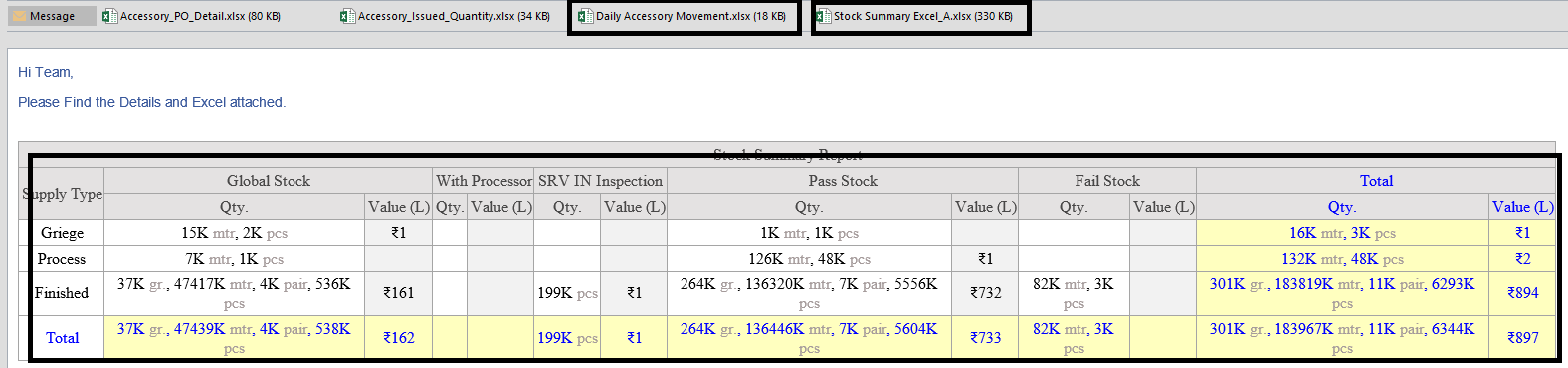1568x368 pixels.
Task: Click Griege Global Stock quantity '15K mtr, 2K pcs'
Action: [234, 233]
